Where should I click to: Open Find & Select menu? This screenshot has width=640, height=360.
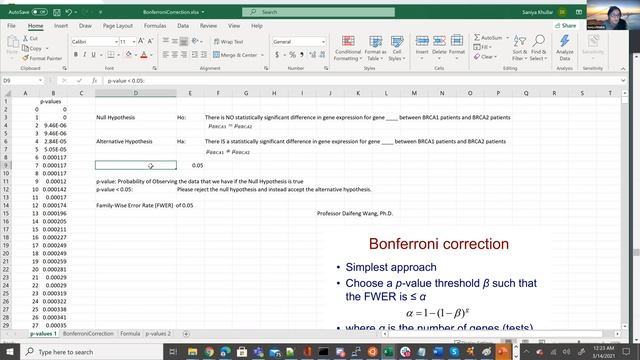pyautogui.click(x=539, y=48)
